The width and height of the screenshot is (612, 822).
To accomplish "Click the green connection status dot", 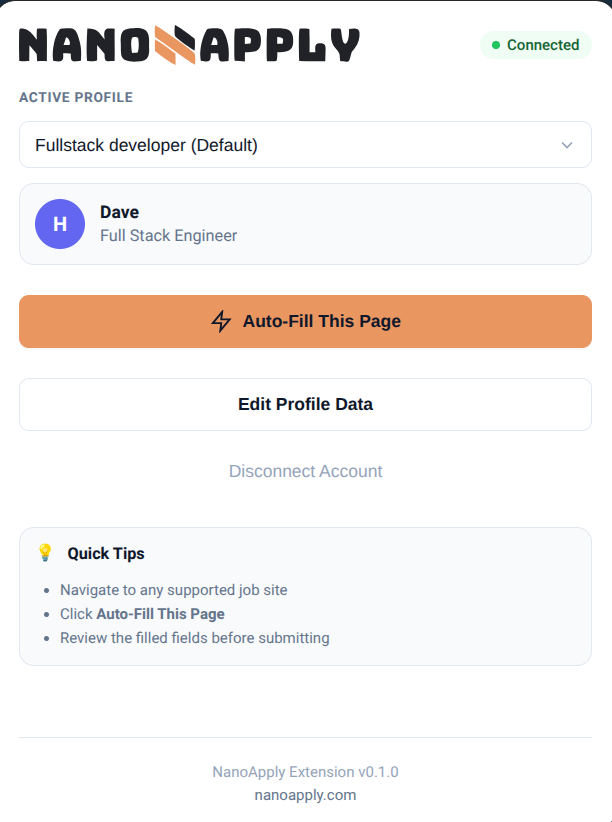I will (x=496, y=45).
